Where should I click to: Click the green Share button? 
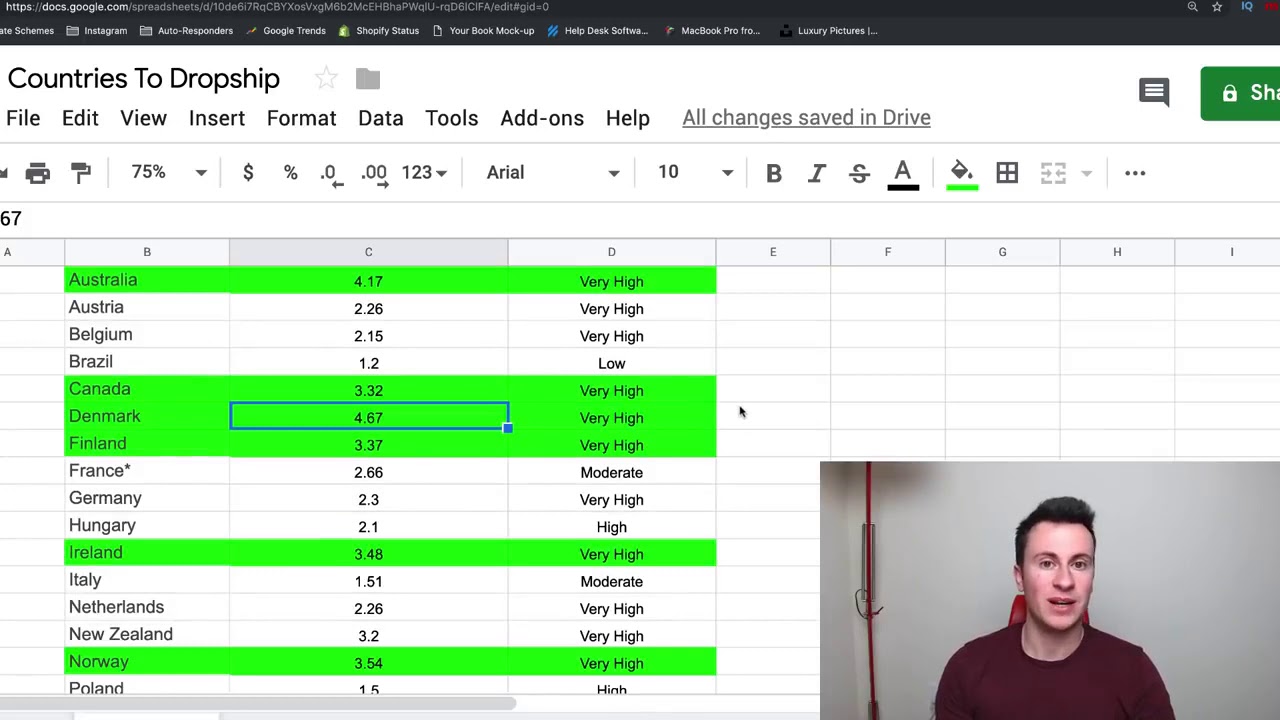point(1240,93)
